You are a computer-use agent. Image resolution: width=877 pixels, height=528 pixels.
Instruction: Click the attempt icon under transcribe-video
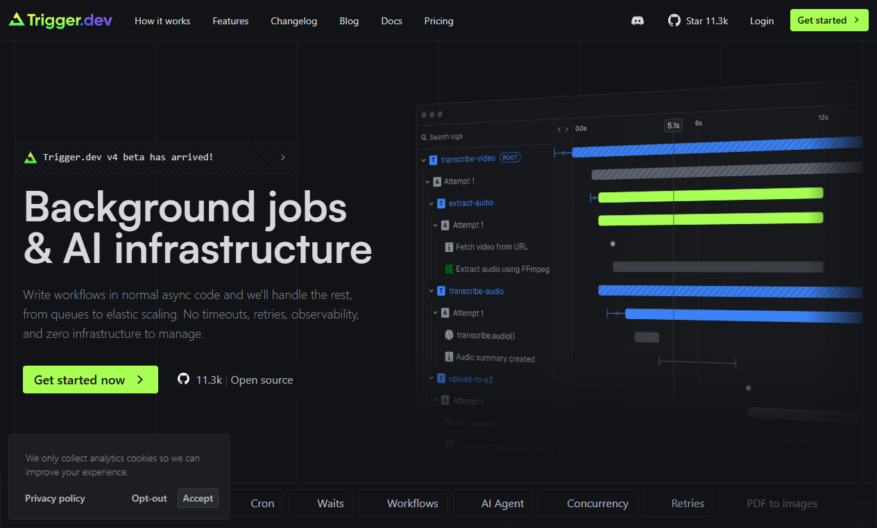437,182
